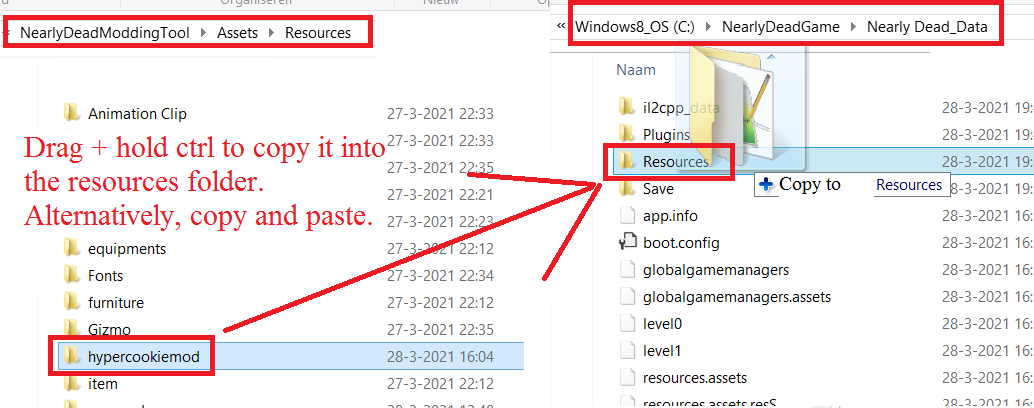Click the date 28-3-2021 16:04 for hypercookiemod
The image size is (1034, 408).
(441, 357)
